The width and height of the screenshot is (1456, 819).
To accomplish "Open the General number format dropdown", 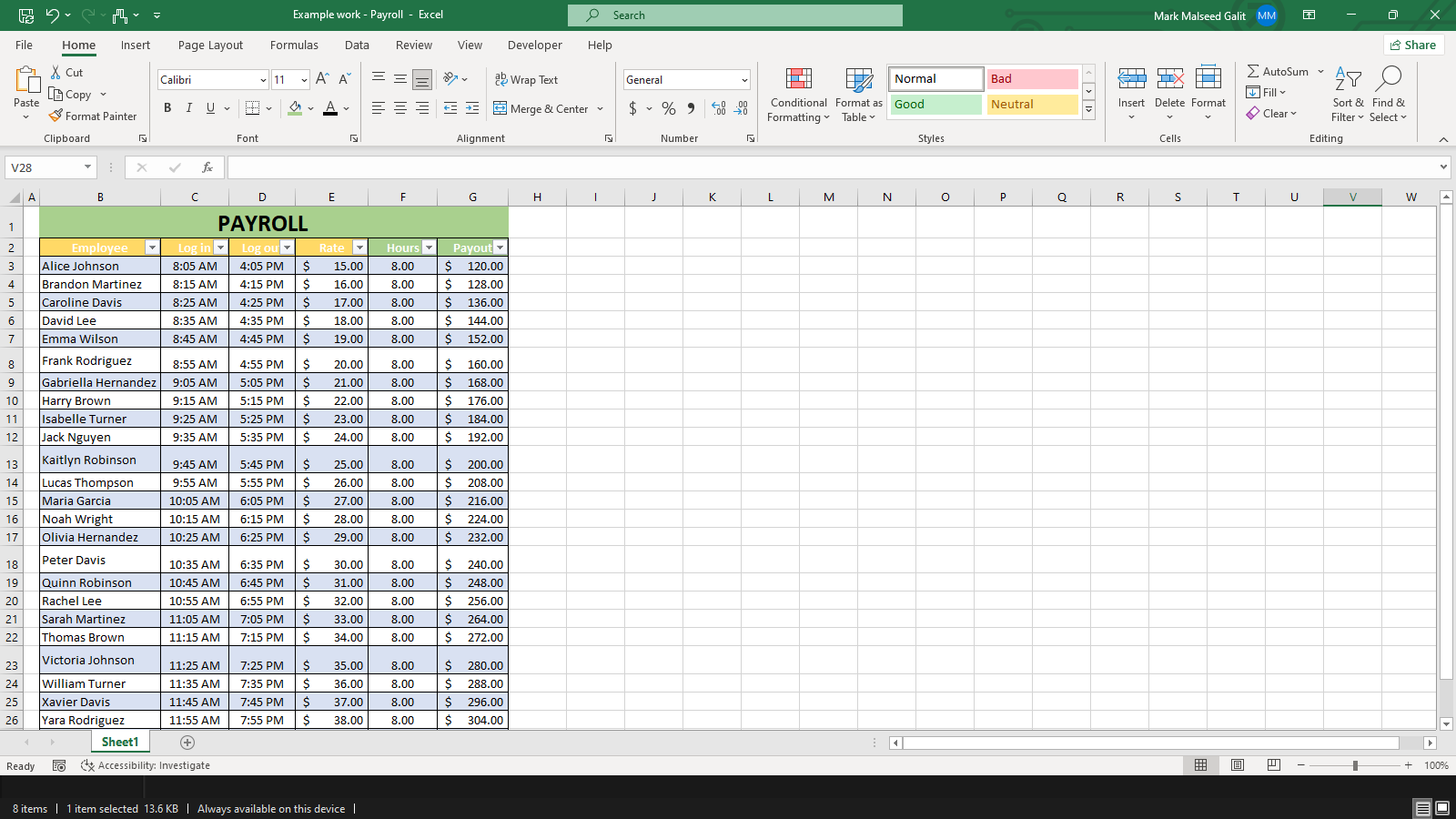I will 744,80.
